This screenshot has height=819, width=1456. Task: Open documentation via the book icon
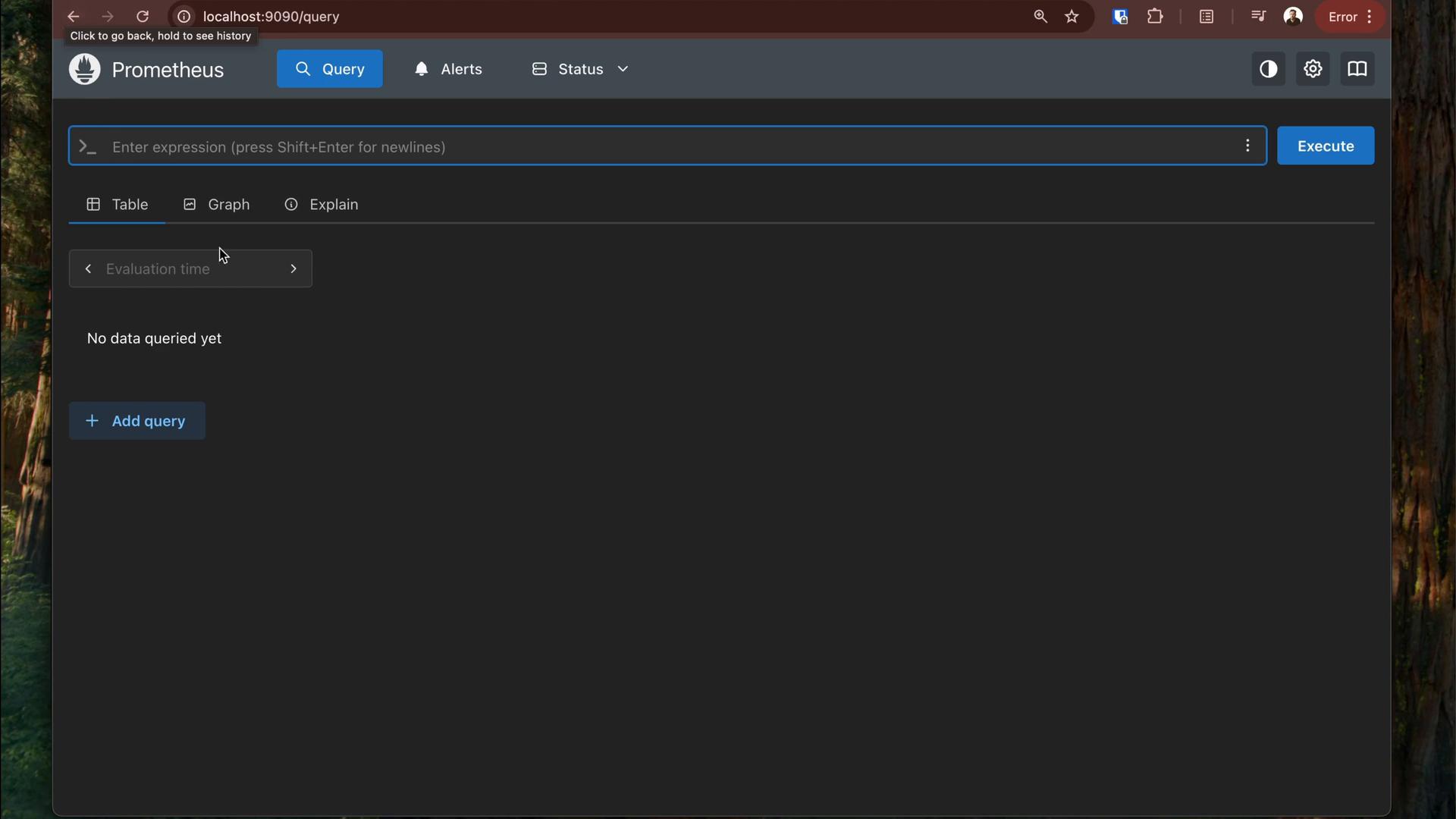coord(1357,69)
